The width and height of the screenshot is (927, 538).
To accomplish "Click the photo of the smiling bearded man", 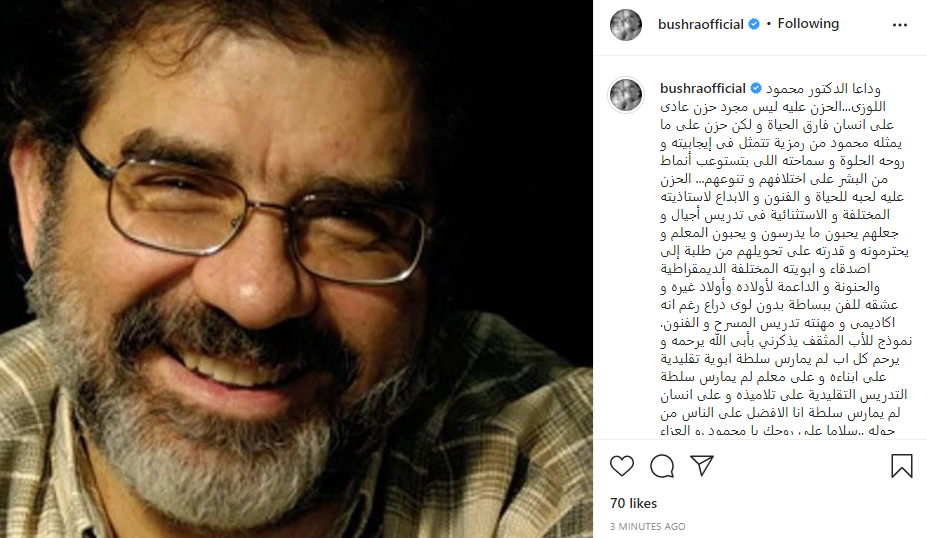I will click(296, 269).
